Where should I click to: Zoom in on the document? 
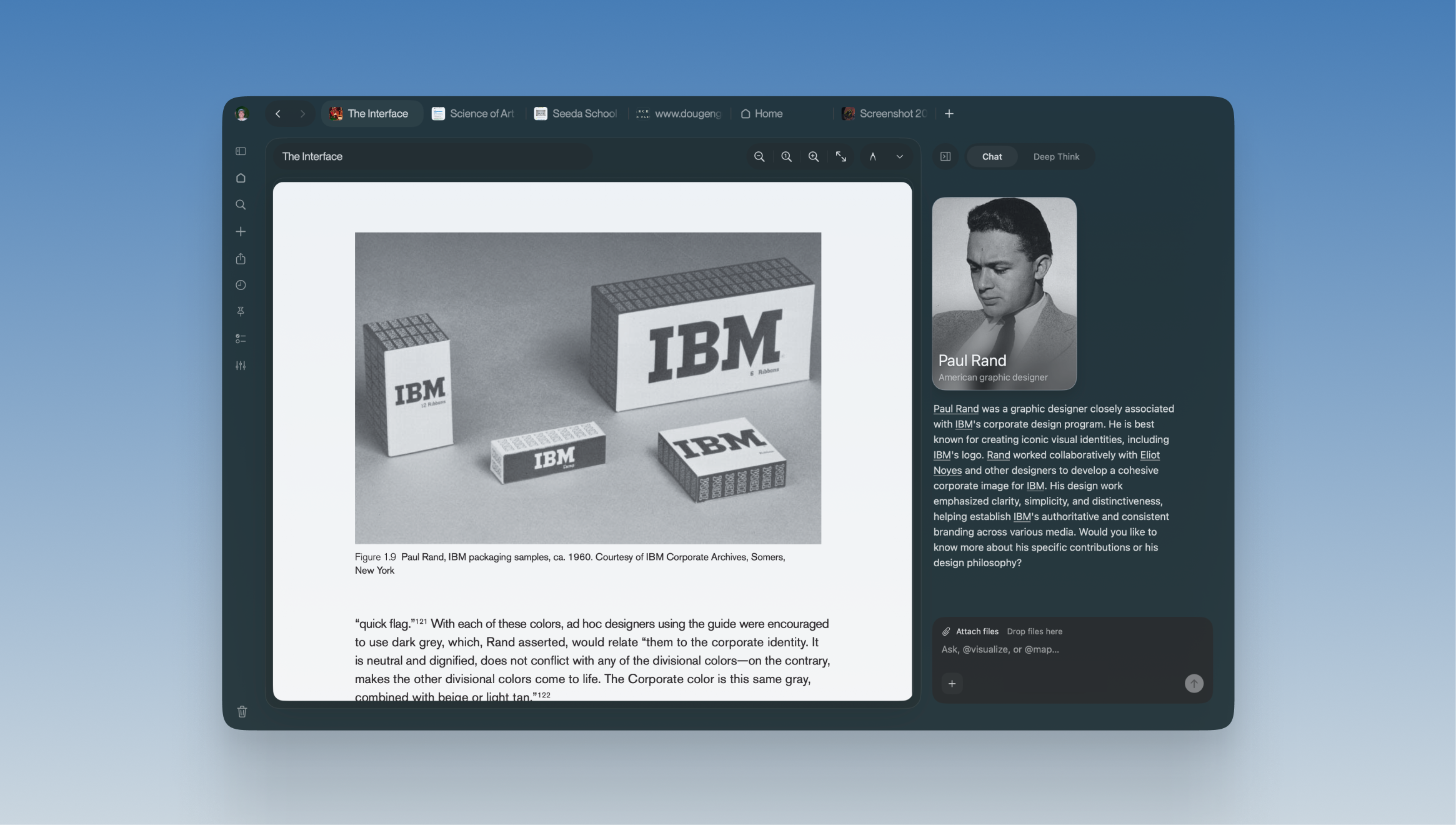[814, 157]
